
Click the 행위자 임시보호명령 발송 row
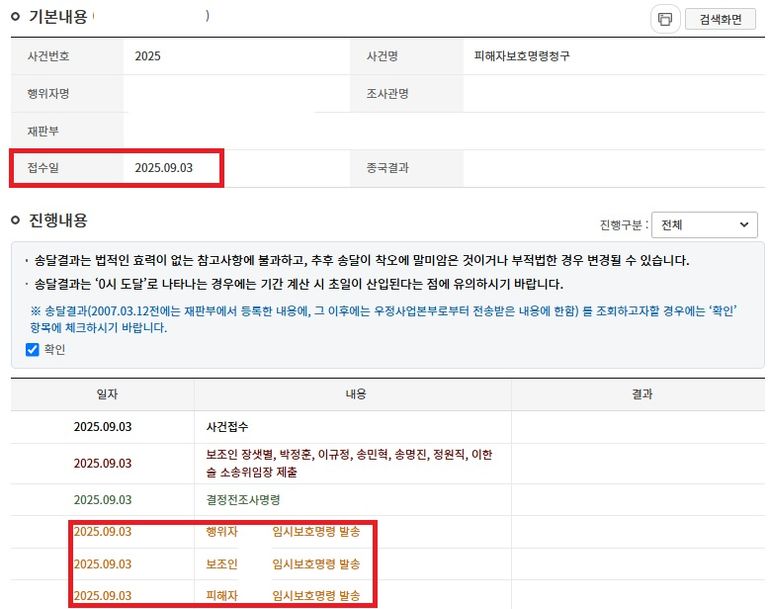282,532
